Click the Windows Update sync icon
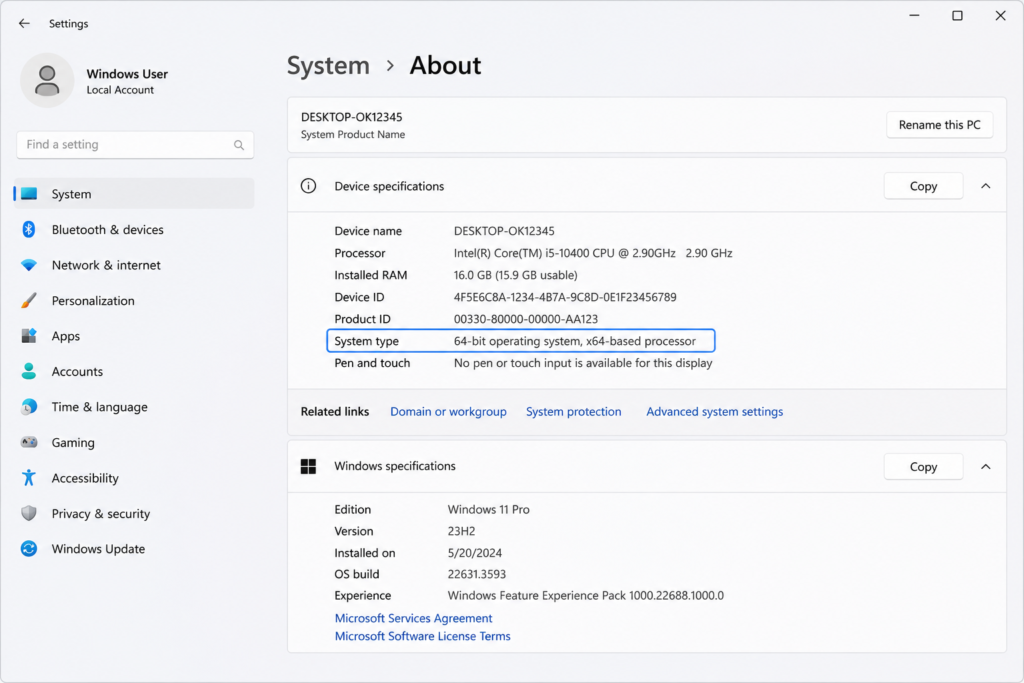 coord(29,548)
